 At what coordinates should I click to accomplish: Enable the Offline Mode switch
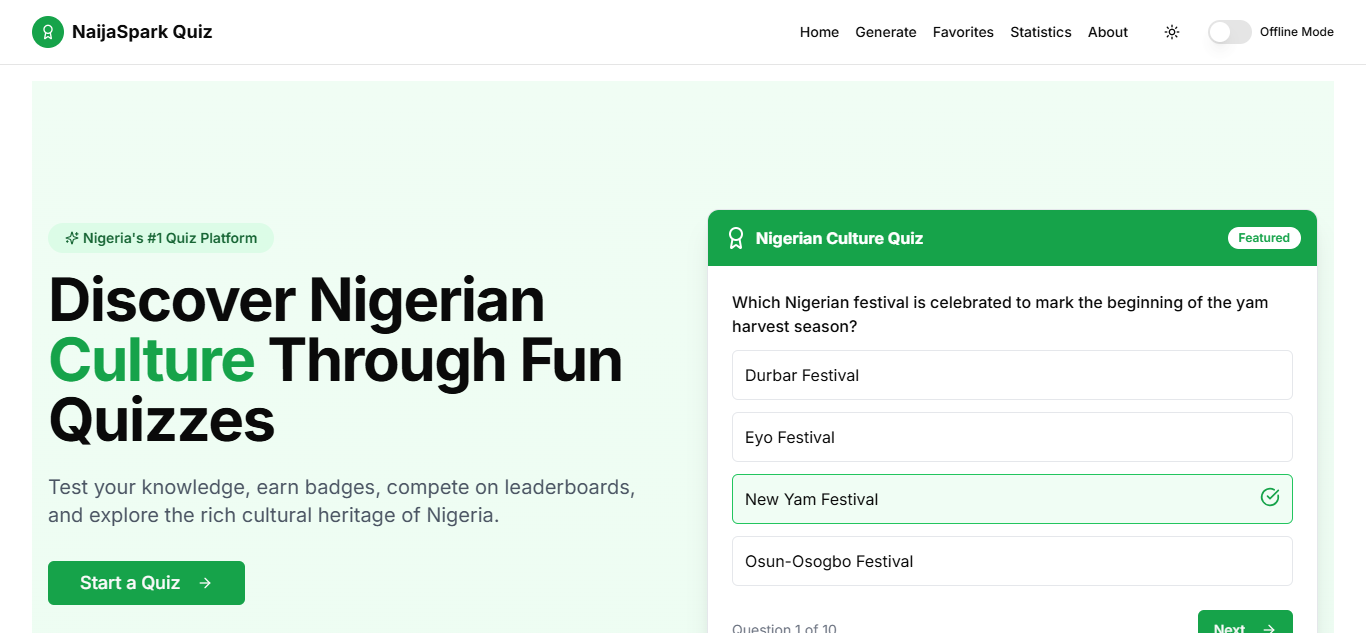point(1230,32)
